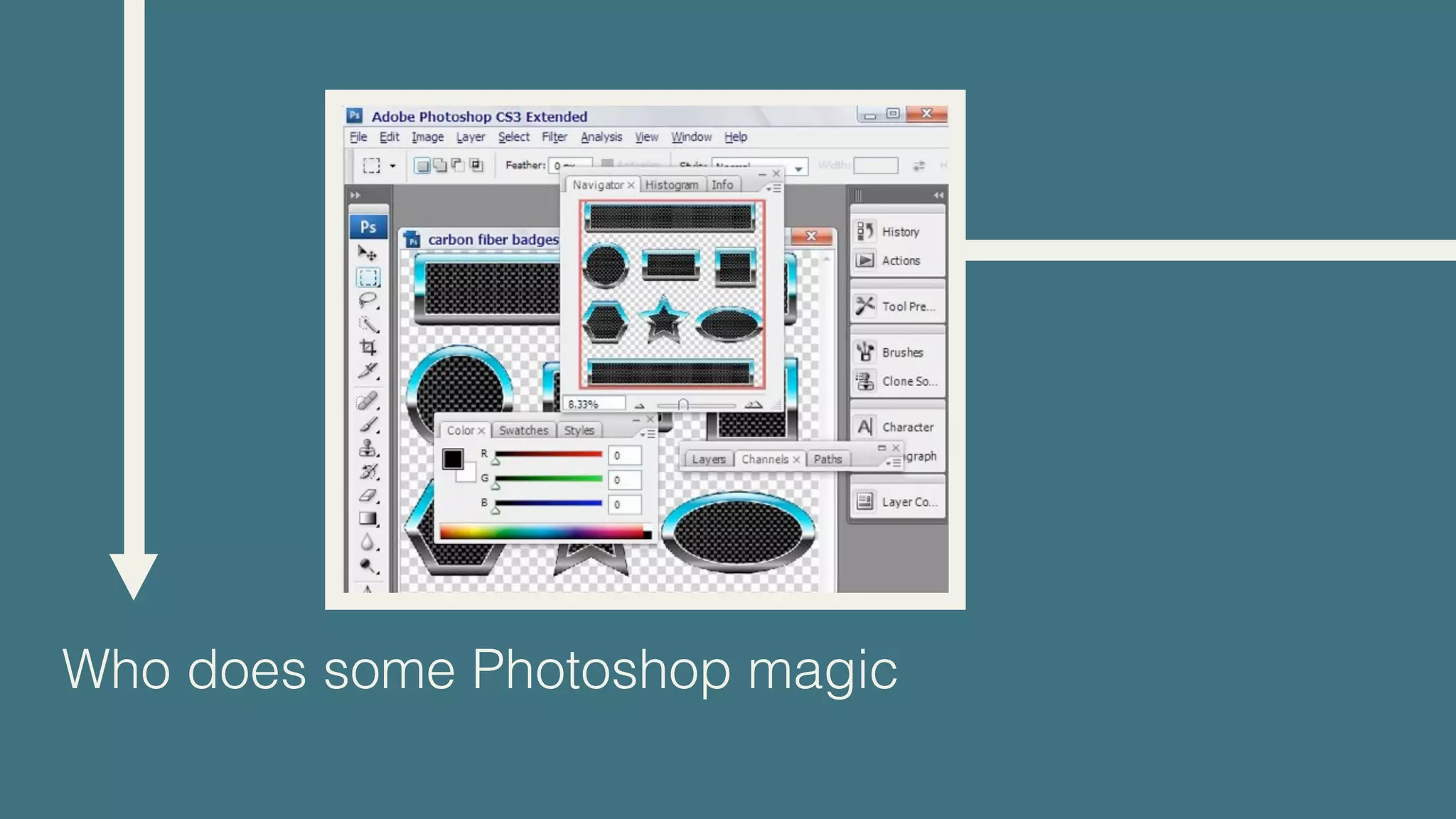Open the Select menu
The width and height of the screenshot is (1456, 819).
click(x=513, y=137)
